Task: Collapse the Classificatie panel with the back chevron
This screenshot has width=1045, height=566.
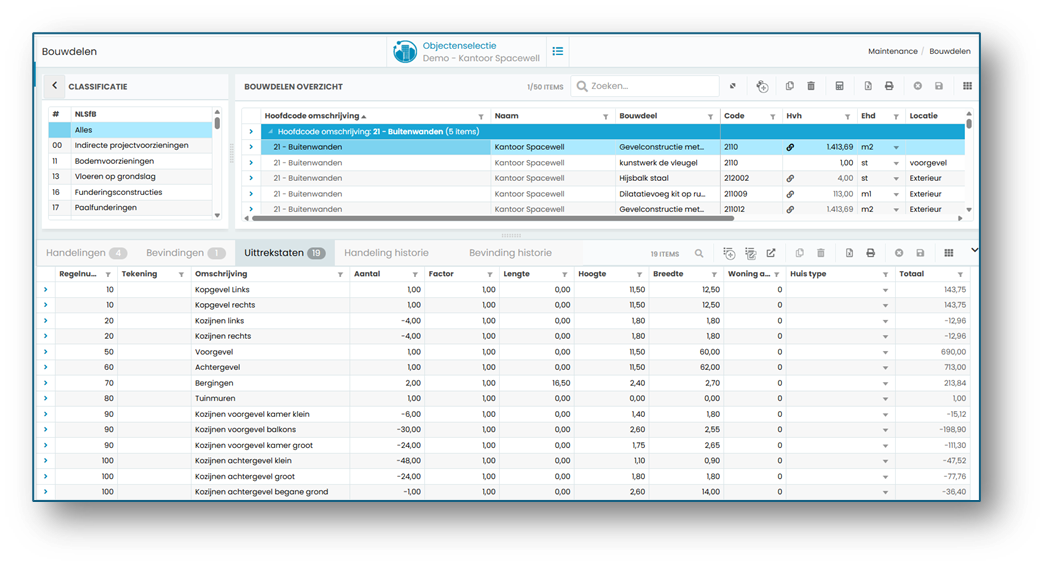Action: [55, 86]
